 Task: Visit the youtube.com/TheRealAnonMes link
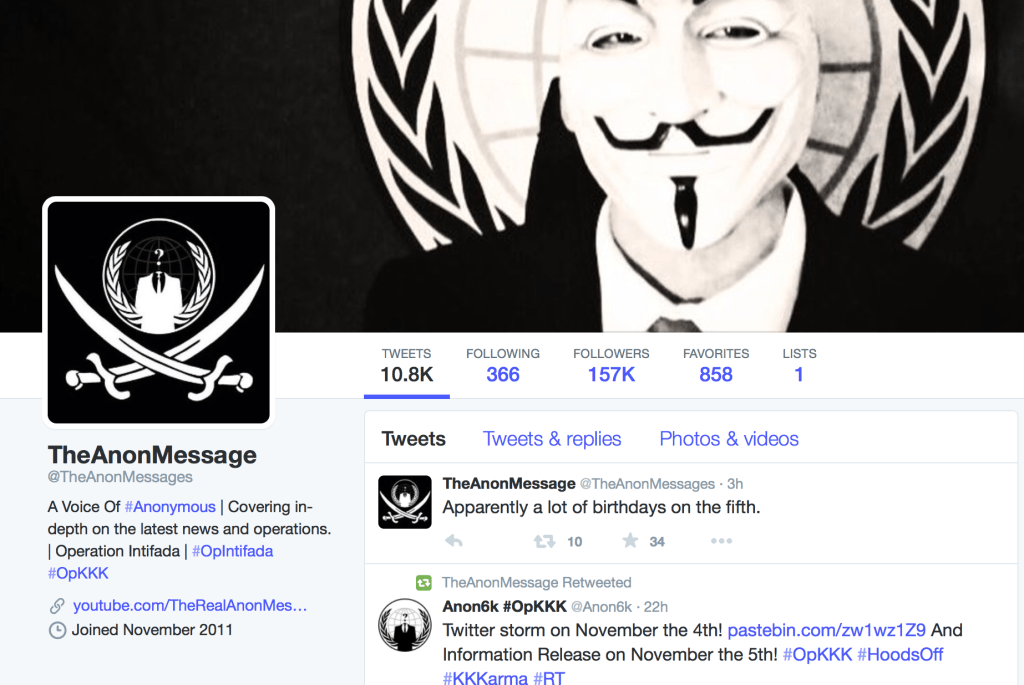point(190,605)
